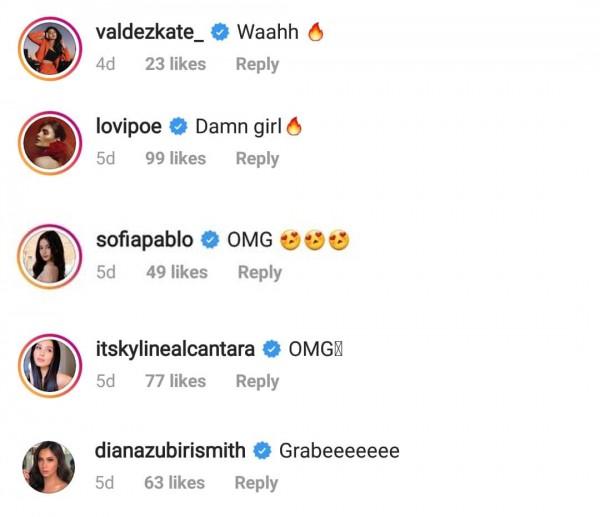Open itskylinealcantara profile picture
The width and height of the screenshot is (600, 517).
tap(49, 365)
